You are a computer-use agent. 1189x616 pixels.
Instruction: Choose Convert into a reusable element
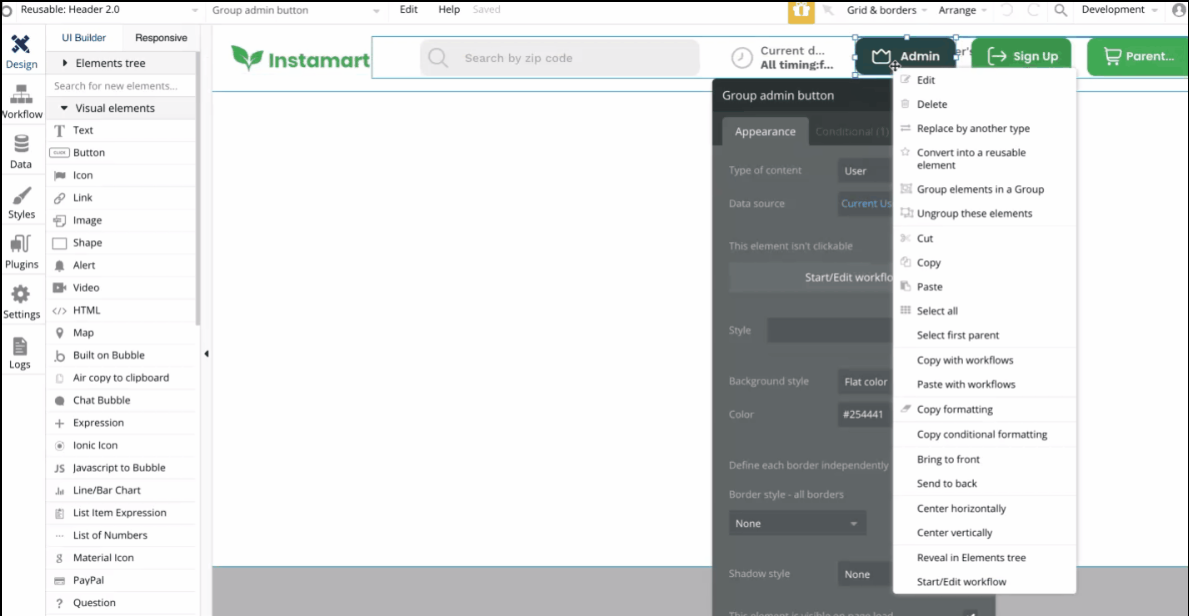click(984, 159)
